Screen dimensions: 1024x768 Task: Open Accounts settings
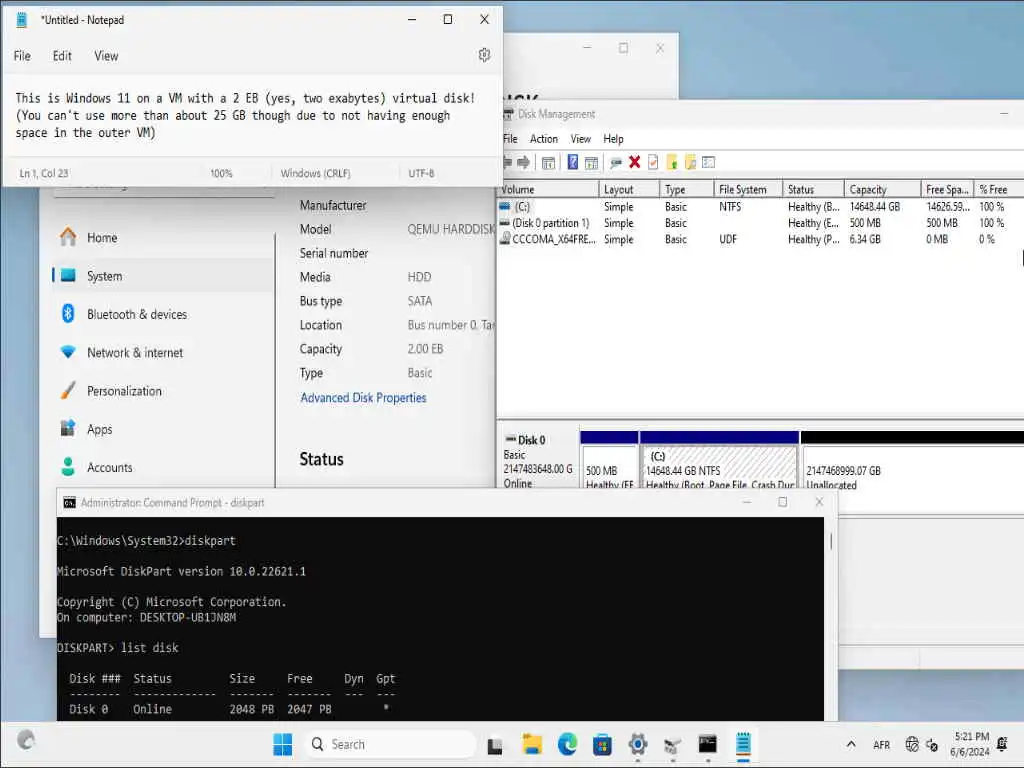pyautogui.click(x=163, y=468)
